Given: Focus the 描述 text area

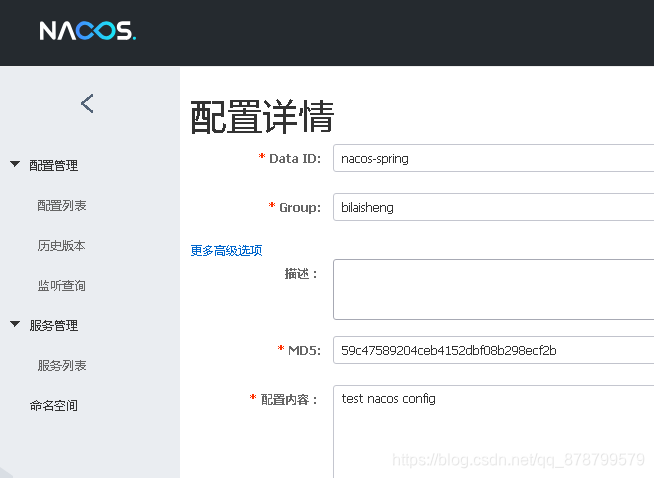Looking at the screenshot, I should [x=493, y=289].
